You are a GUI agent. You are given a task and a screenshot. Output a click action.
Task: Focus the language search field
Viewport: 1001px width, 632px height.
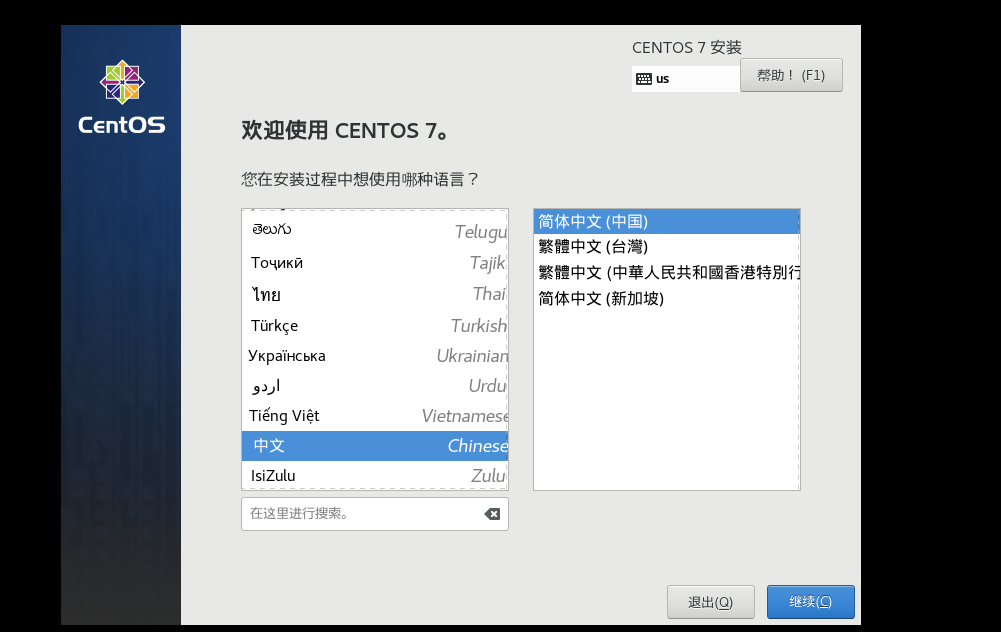[375, 514]
